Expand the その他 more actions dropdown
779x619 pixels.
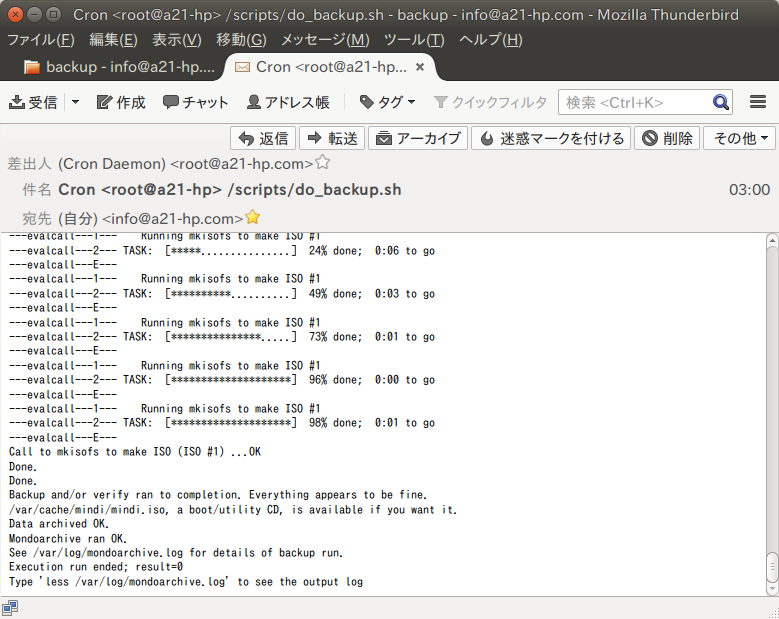[x=740, y=138]
